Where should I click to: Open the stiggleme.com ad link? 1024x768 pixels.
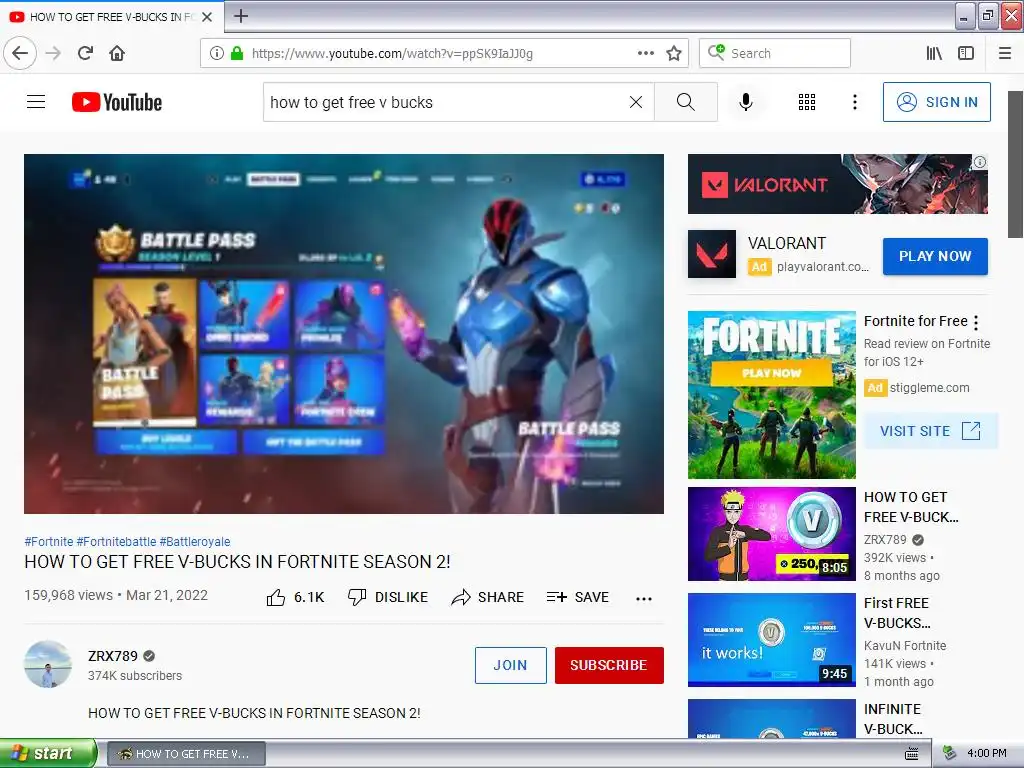point(929,387)
